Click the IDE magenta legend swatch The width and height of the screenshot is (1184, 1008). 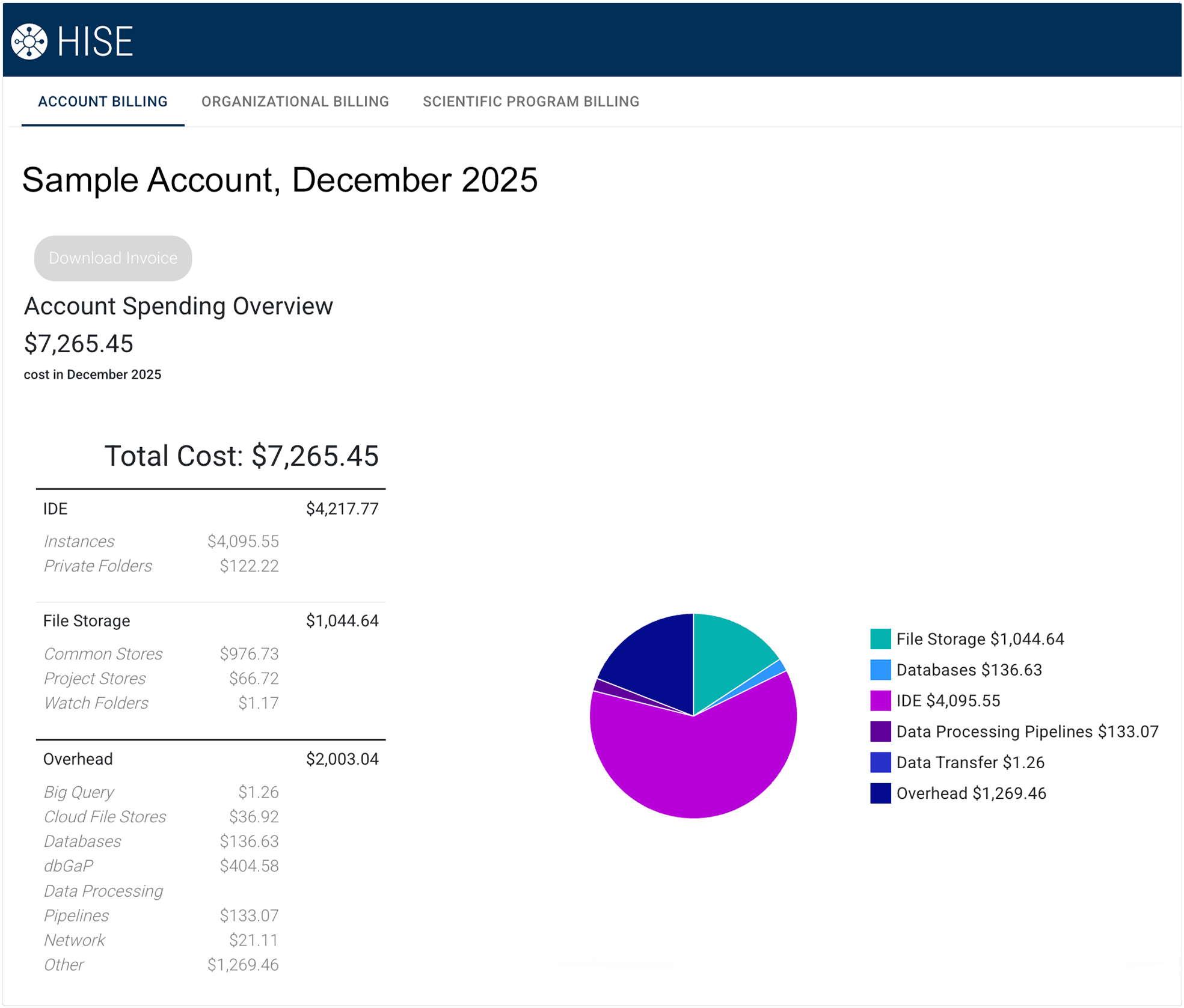click(x=880, y=700)
